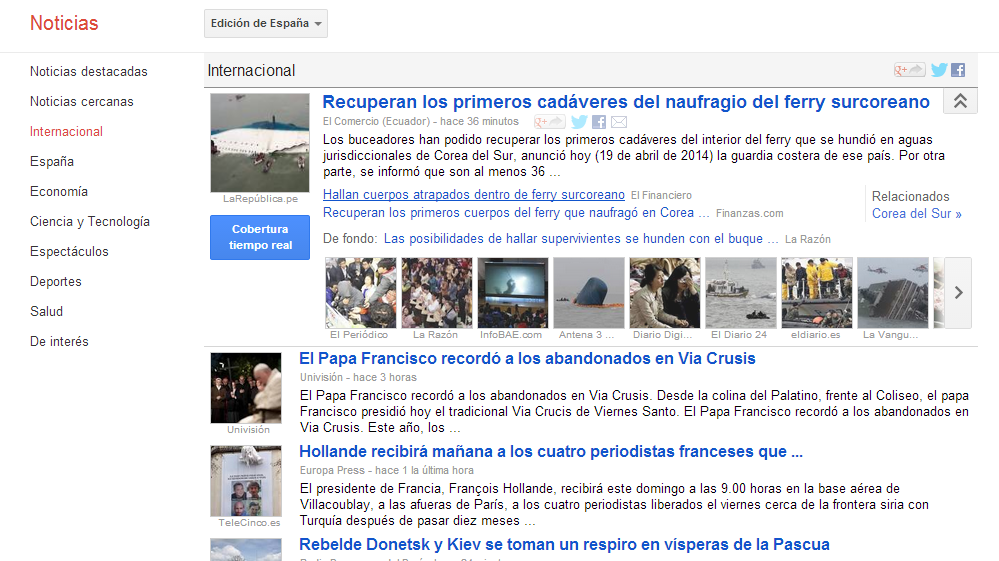Viewport: 999px width, 561px height.
Task: Open Rebelde Donetsk y Kiev headline
Action: 564,544
